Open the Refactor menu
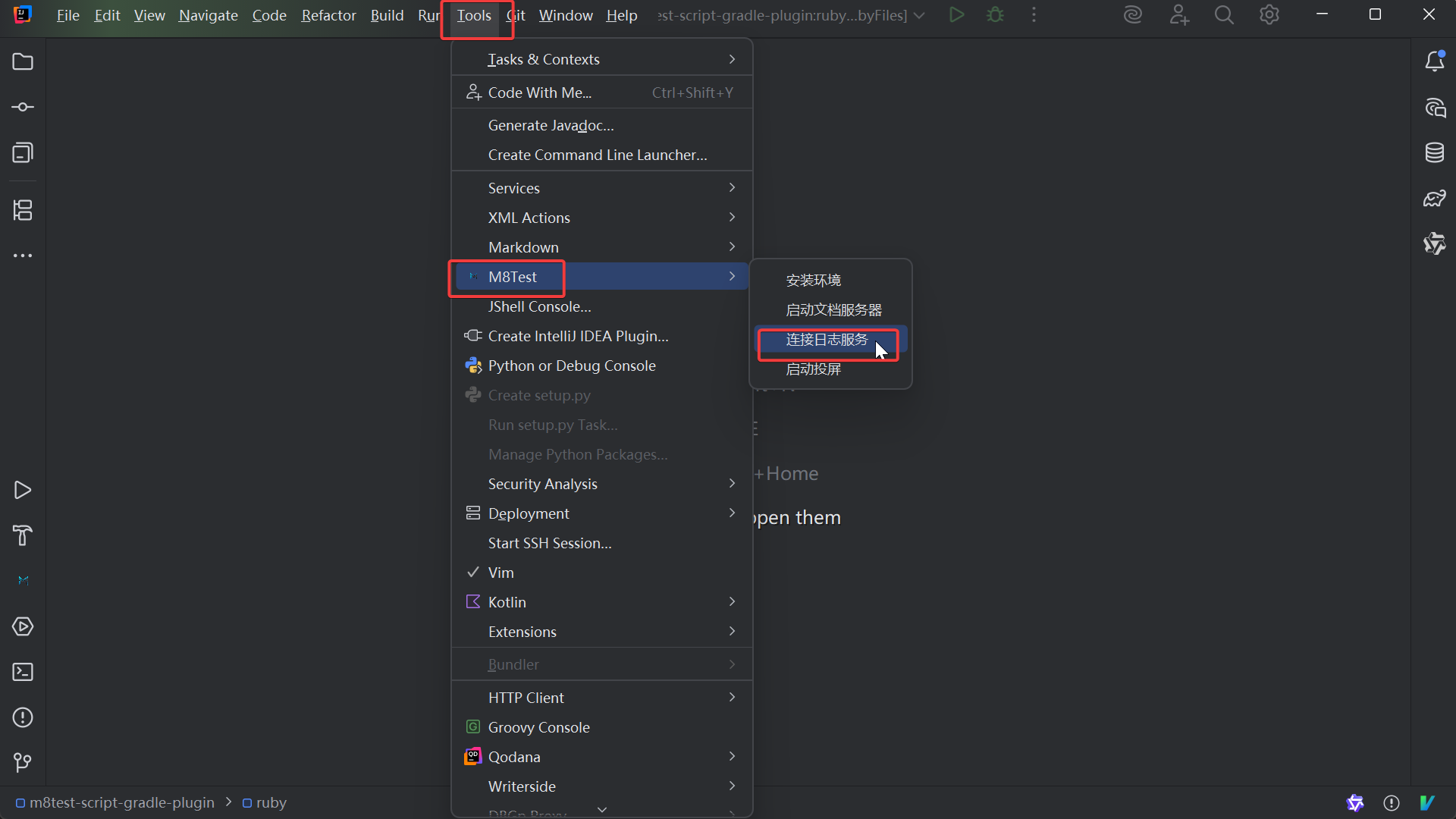 coord(328,15)
